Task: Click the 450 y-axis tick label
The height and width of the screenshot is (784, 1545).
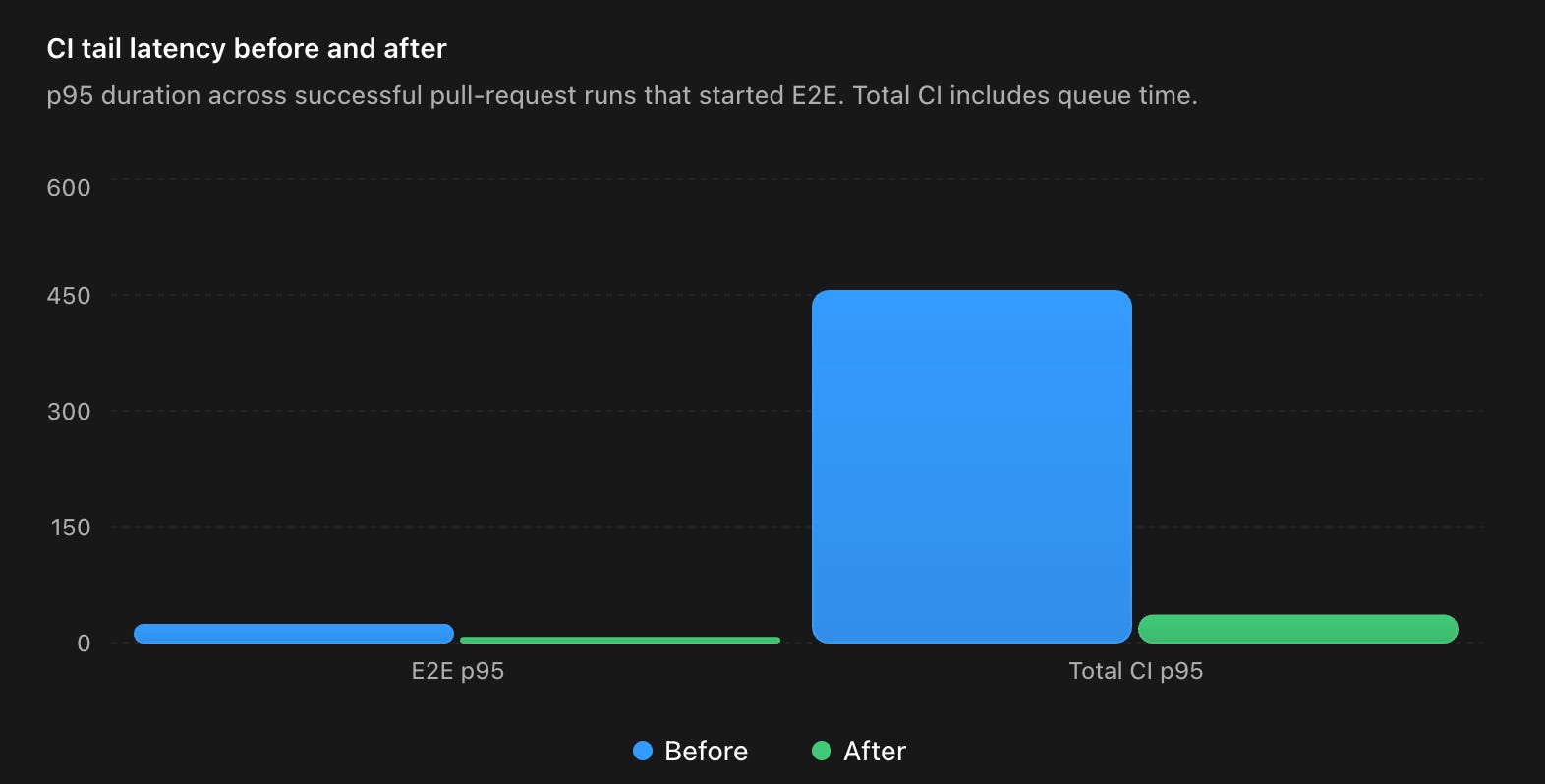Action: (69, 296)
